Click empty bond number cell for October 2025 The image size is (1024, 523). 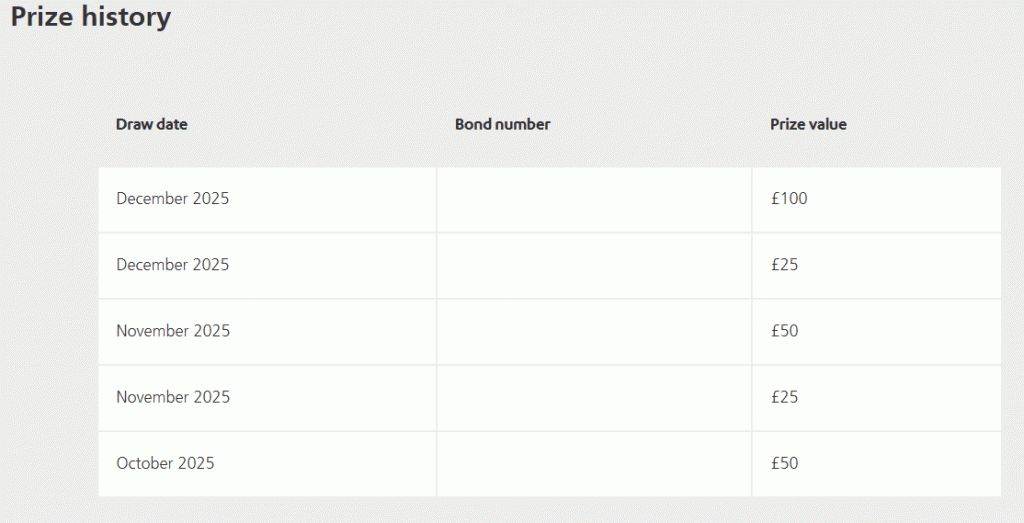(594, 463)
